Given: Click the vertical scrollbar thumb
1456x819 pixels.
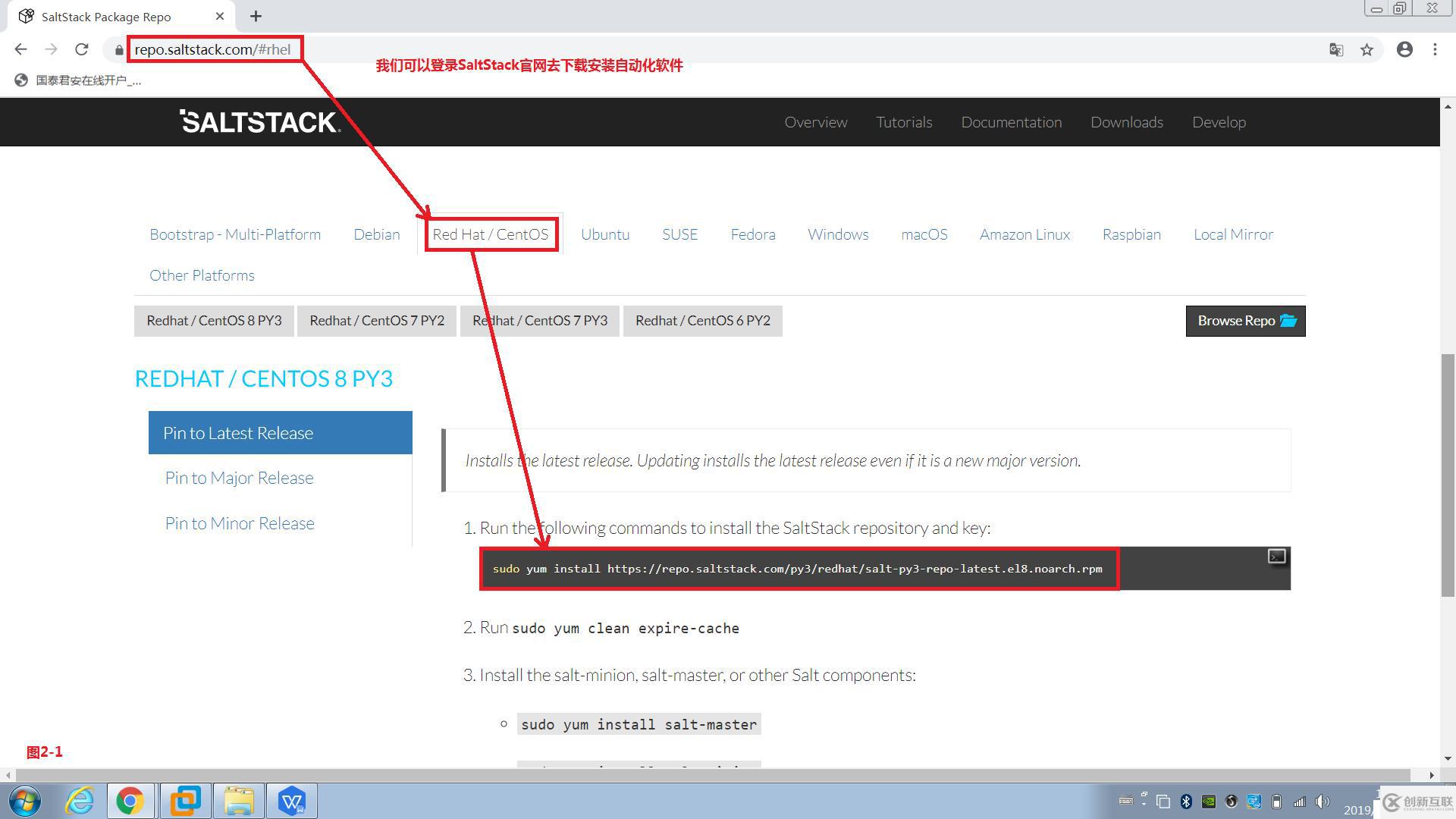Looking at the screenshot, I should [x=1448, y=475].
